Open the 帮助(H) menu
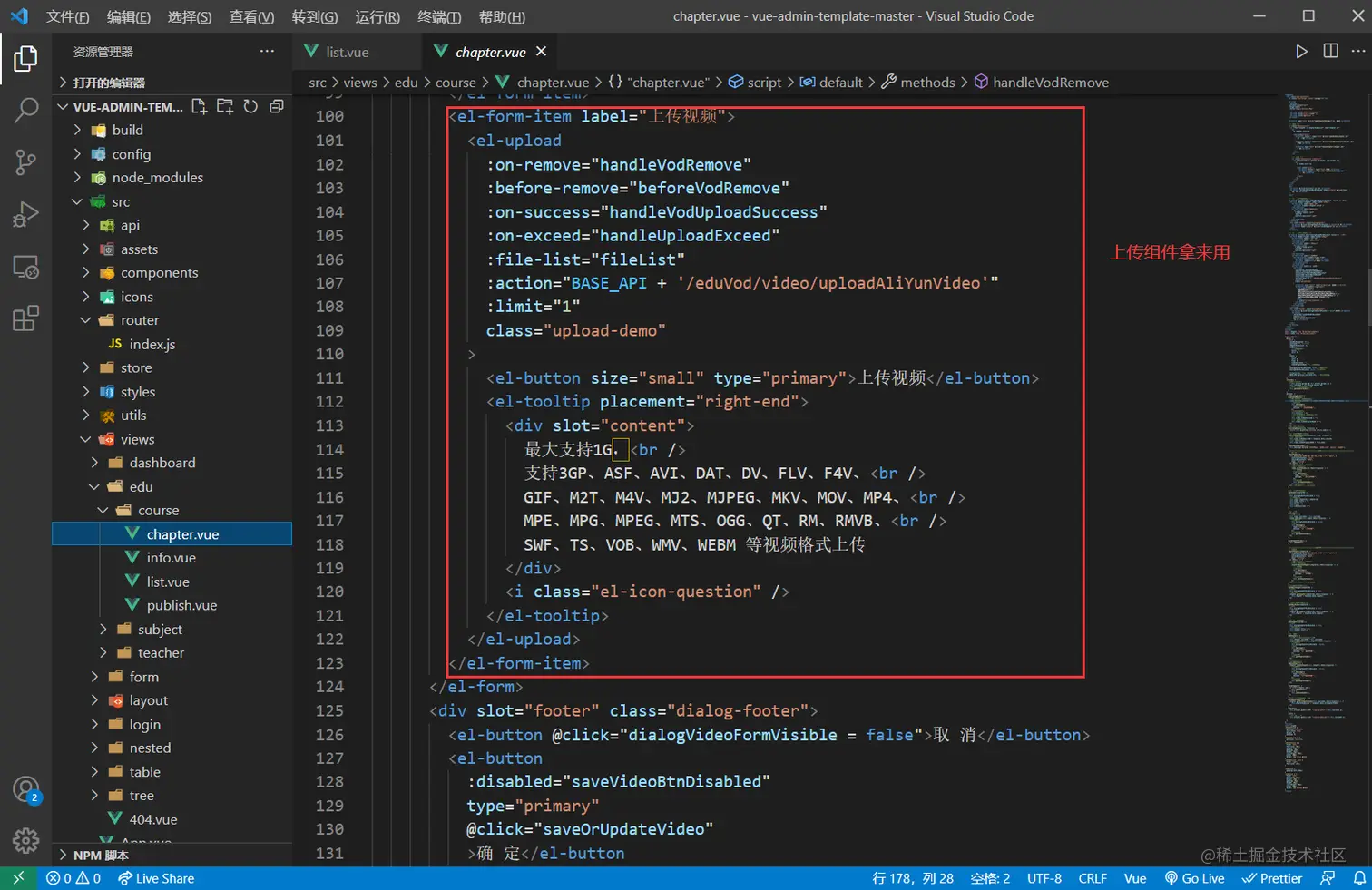The image size is (1372, 890). (x=502, y=16)
